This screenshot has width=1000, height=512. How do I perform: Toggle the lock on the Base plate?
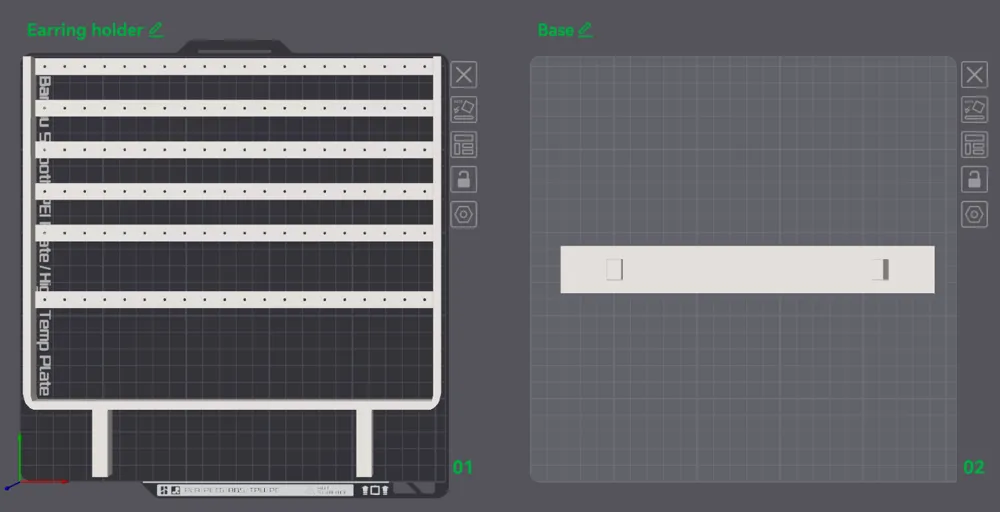point(974,179)
